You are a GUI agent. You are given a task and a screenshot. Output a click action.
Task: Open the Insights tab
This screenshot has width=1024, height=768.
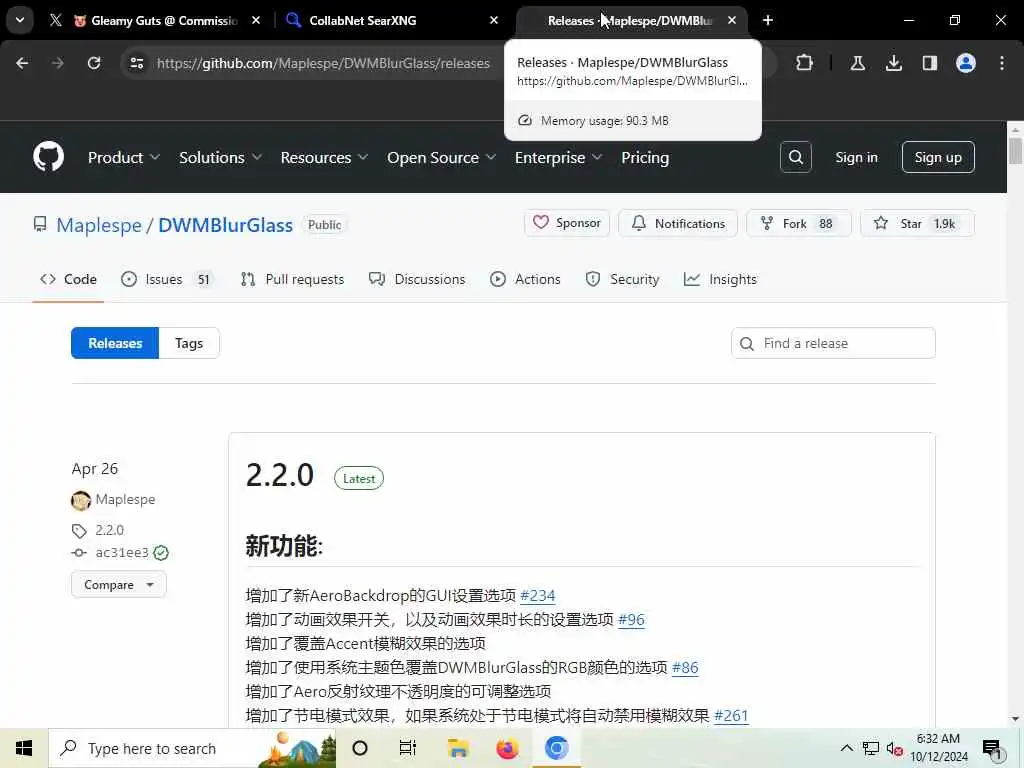pos(720,279)
